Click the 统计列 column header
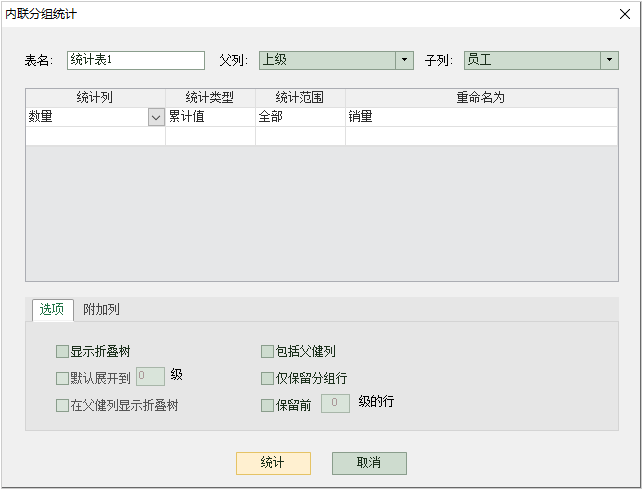642x489 pixels. point(95,97)
